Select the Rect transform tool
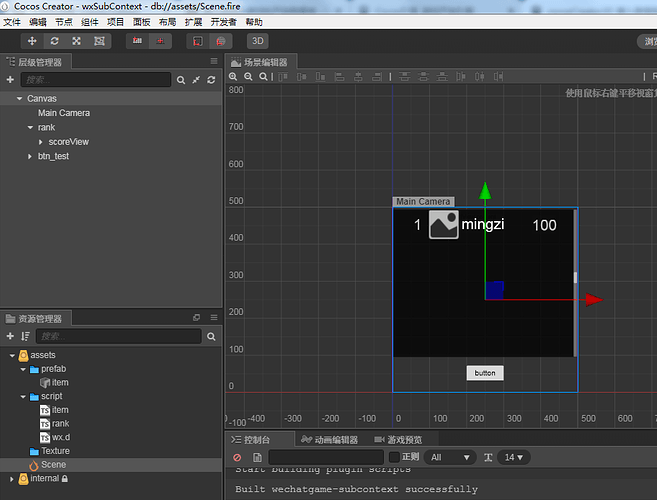657x500 pixels. [x=98, y=41]
